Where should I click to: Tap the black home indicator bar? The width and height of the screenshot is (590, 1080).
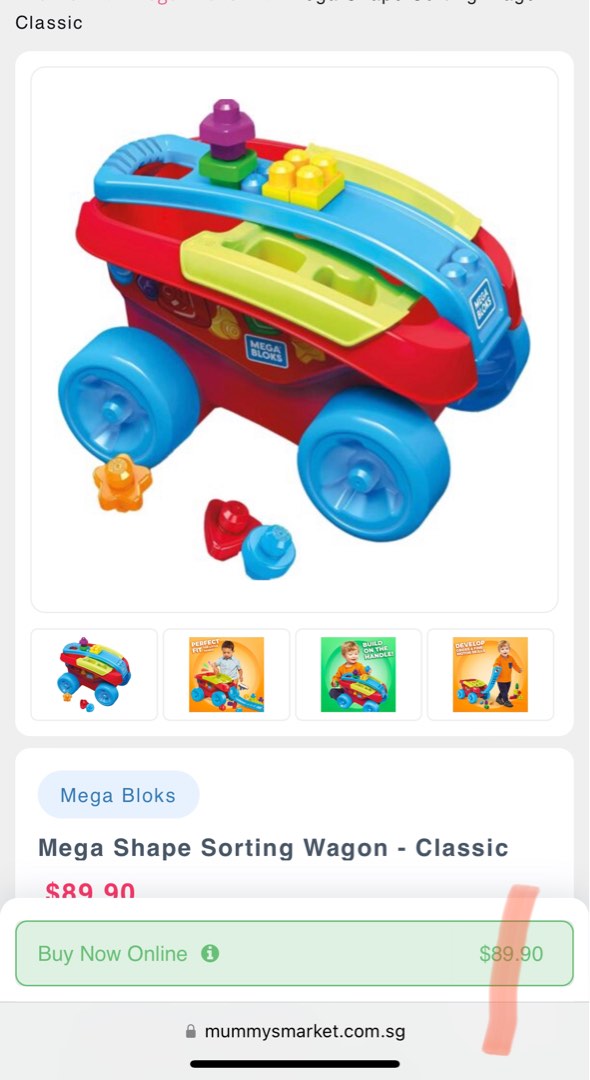pyautogui.click(x=295, y=1064)
